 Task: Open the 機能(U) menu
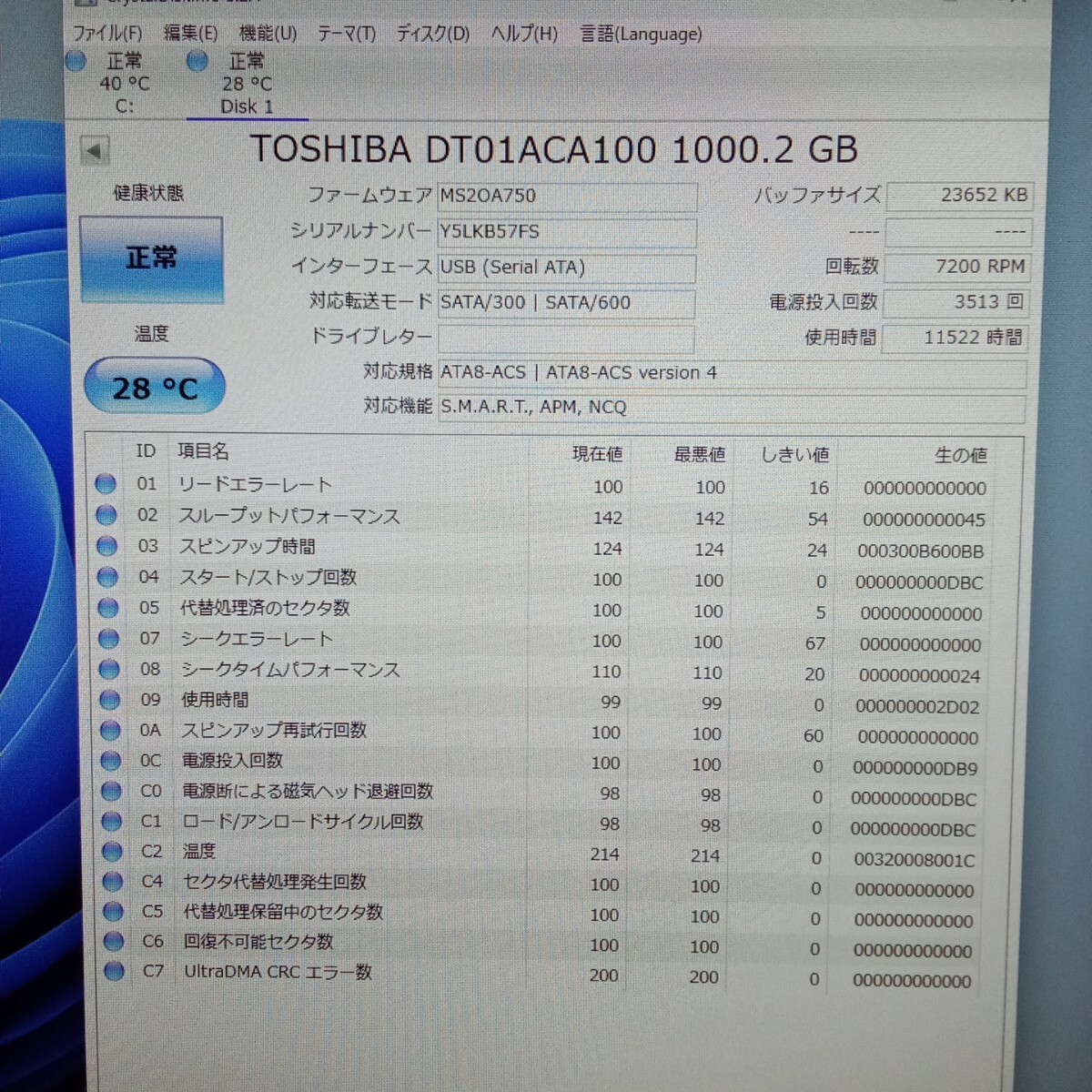268,34
